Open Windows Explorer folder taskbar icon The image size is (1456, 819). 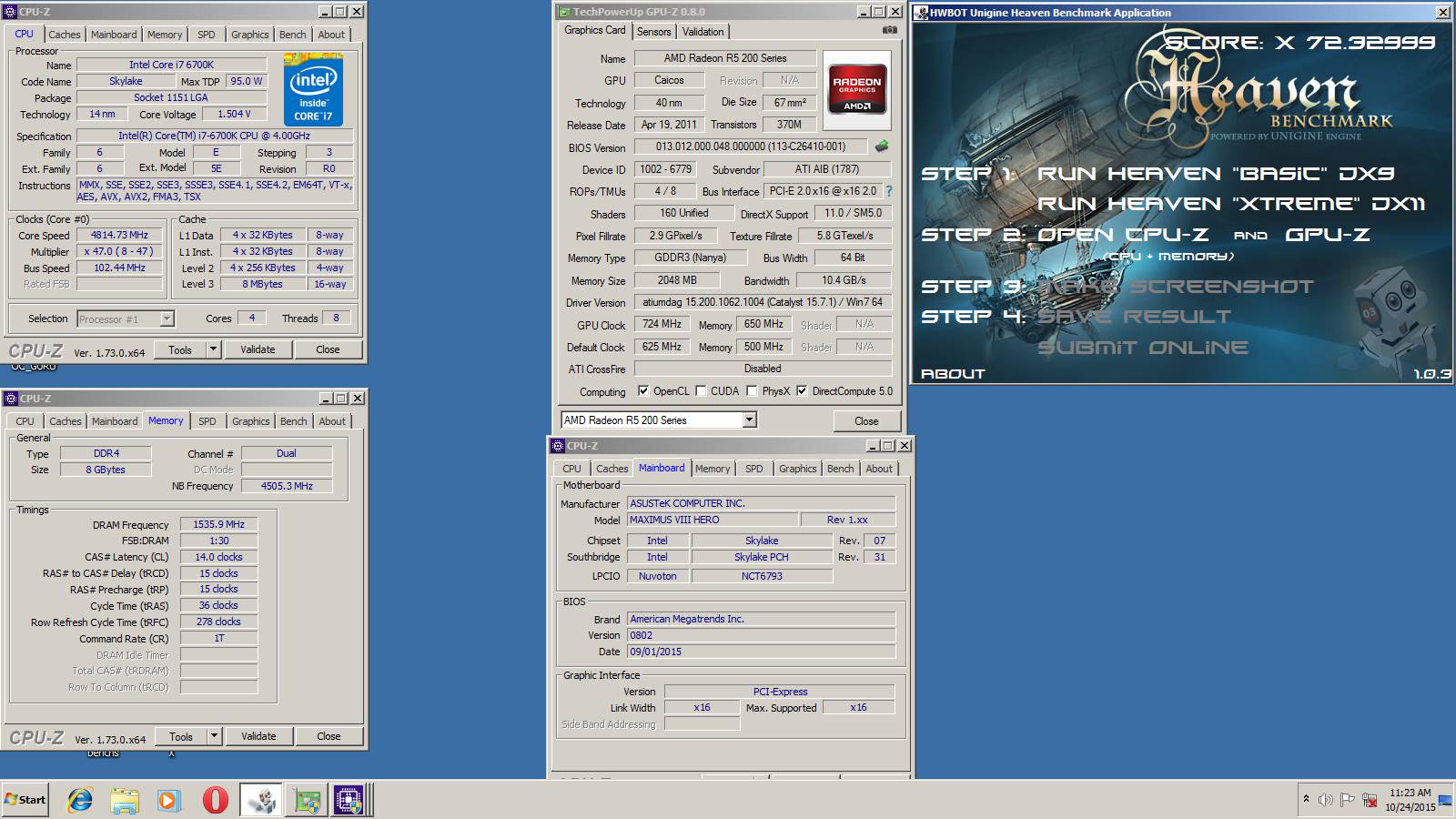point(125,800)
